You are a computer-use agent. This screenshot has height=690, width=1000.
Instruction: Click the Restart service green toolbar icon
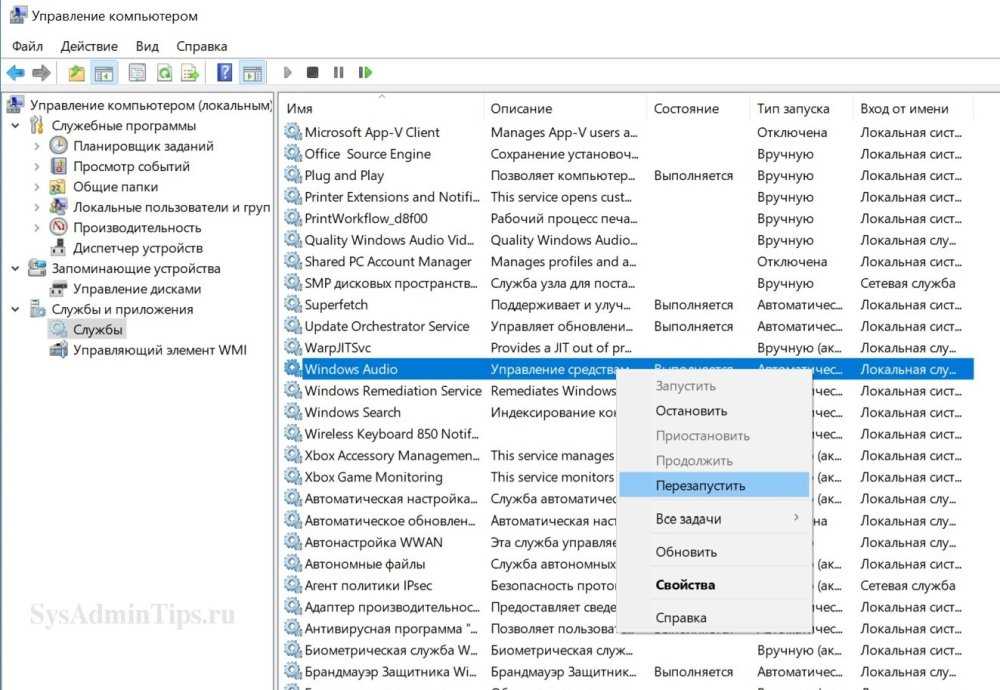pyautogui.click(x=366, y=73)
